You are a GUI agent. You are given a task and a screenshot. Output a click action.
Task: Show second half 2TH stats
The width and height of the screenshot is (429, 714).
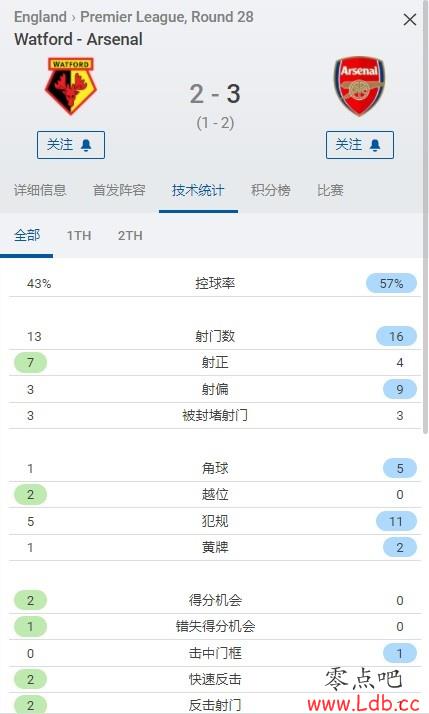point(130,235)
